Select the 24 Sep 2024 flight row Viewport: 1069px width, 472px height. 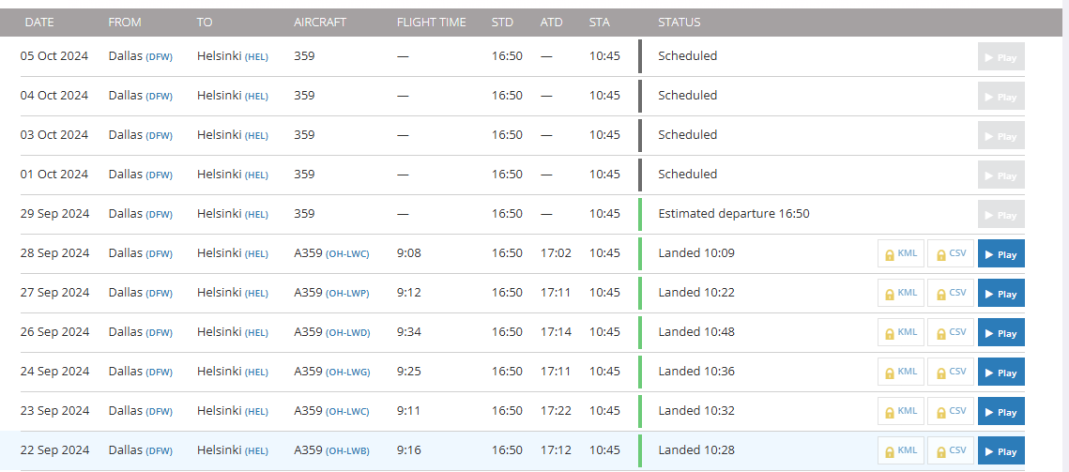(x=522, y=372)
